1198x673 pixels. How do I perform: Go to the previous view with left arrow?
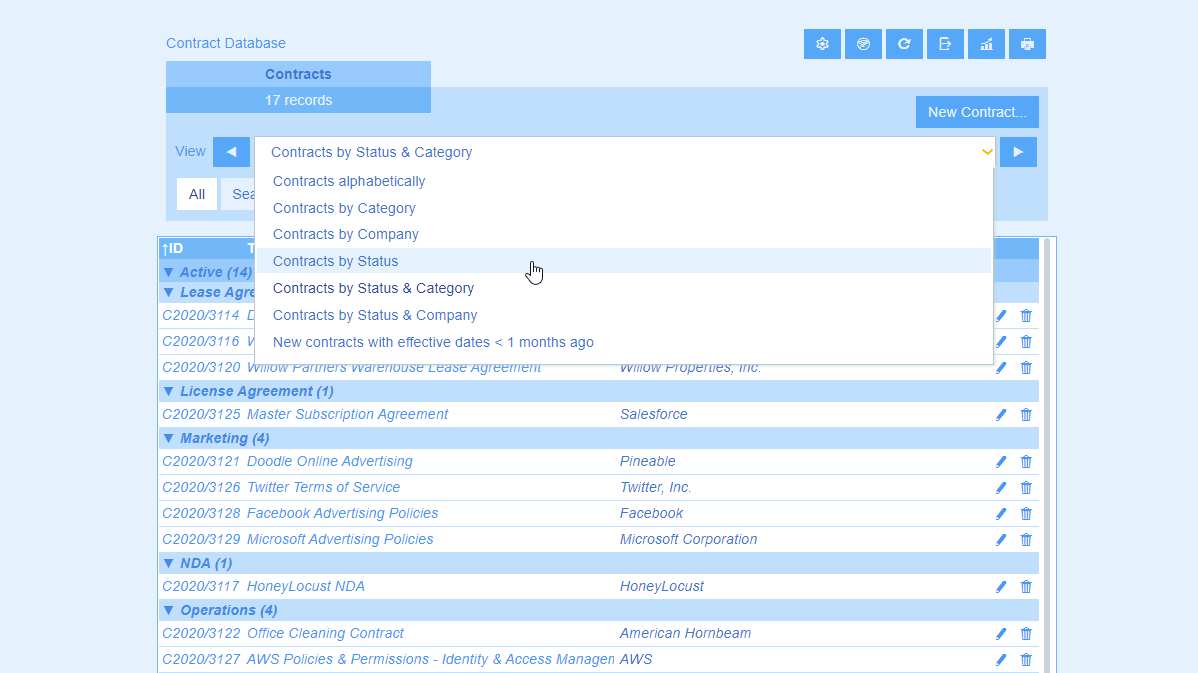pos(231,152)
